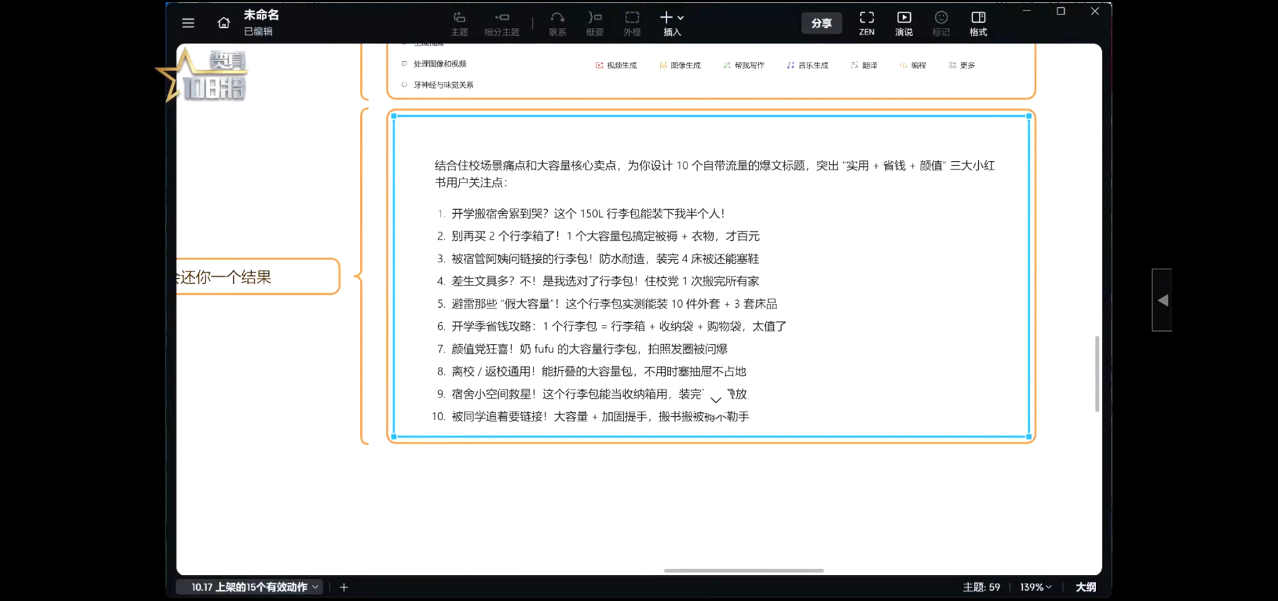1278x601 pixels.
Task: Start pitch mode via 演说
Action: tap(904, 23)
